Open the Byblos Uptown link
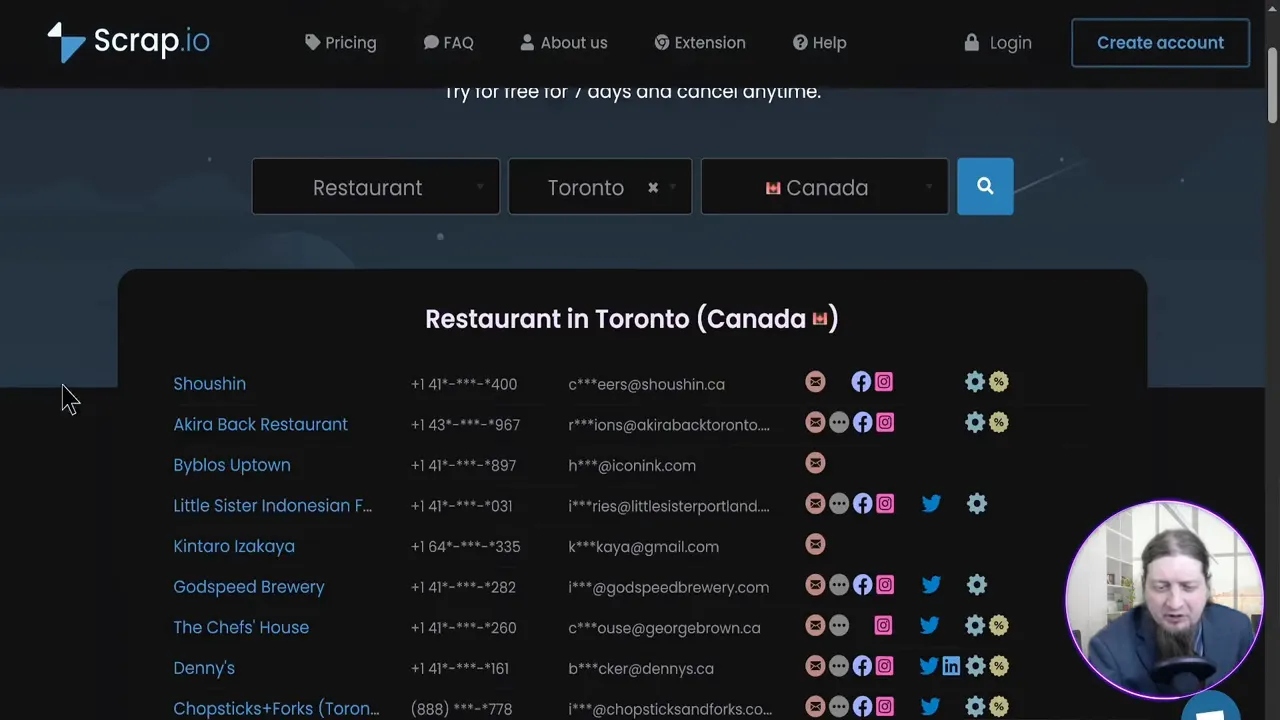 (232, 465)
